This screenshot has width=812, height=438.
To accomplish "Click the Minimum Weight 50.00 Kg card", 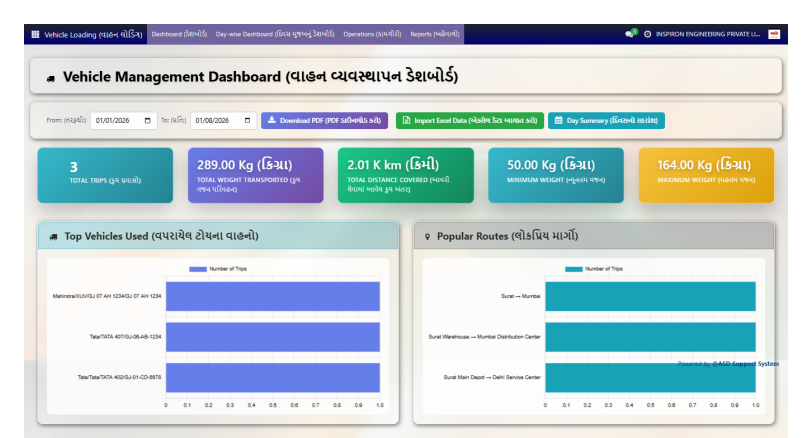I will click(x=556, y=175).
